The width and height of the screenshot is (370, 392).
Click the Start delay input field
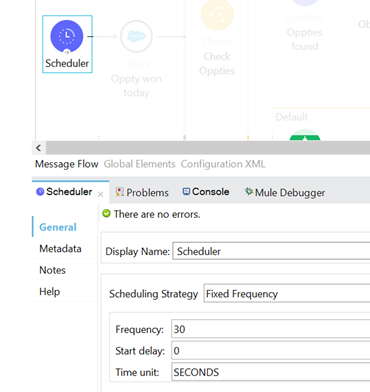coord(270,351)
